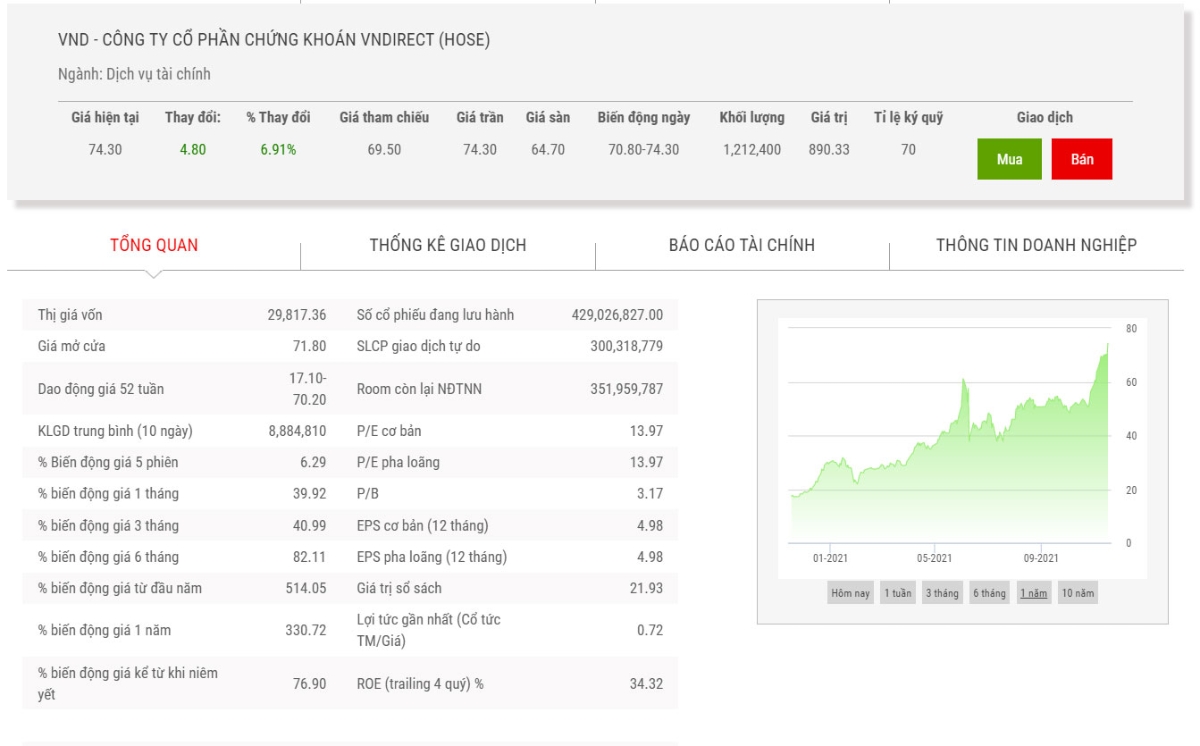Switch to the Tổng quan tab
The image size is (1200, 746).
point(154,245)
